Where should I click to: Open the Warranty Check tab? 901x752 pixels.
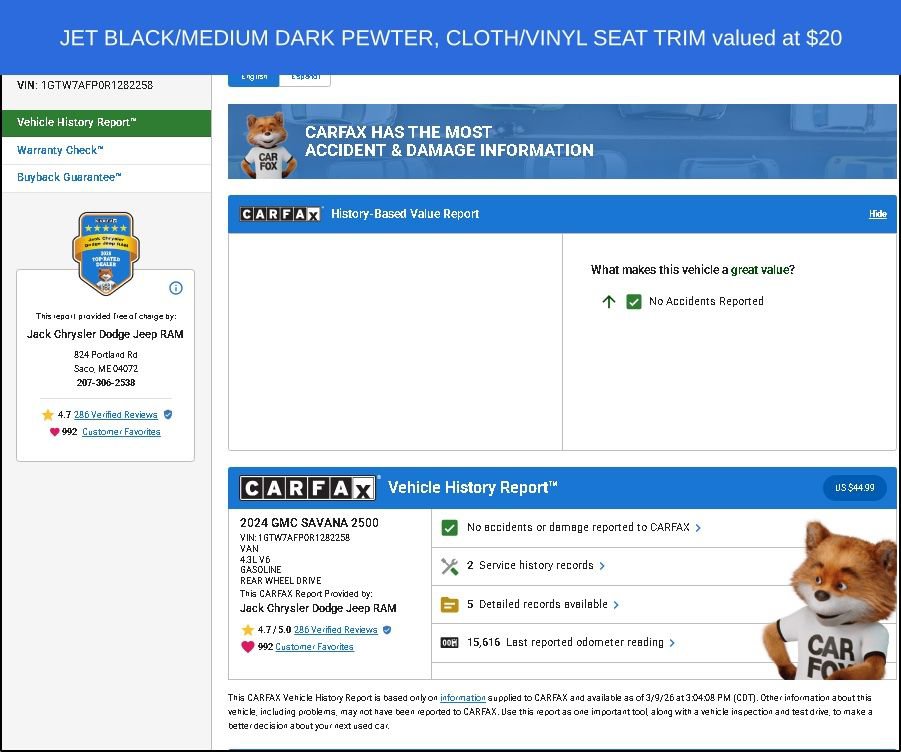60,150
